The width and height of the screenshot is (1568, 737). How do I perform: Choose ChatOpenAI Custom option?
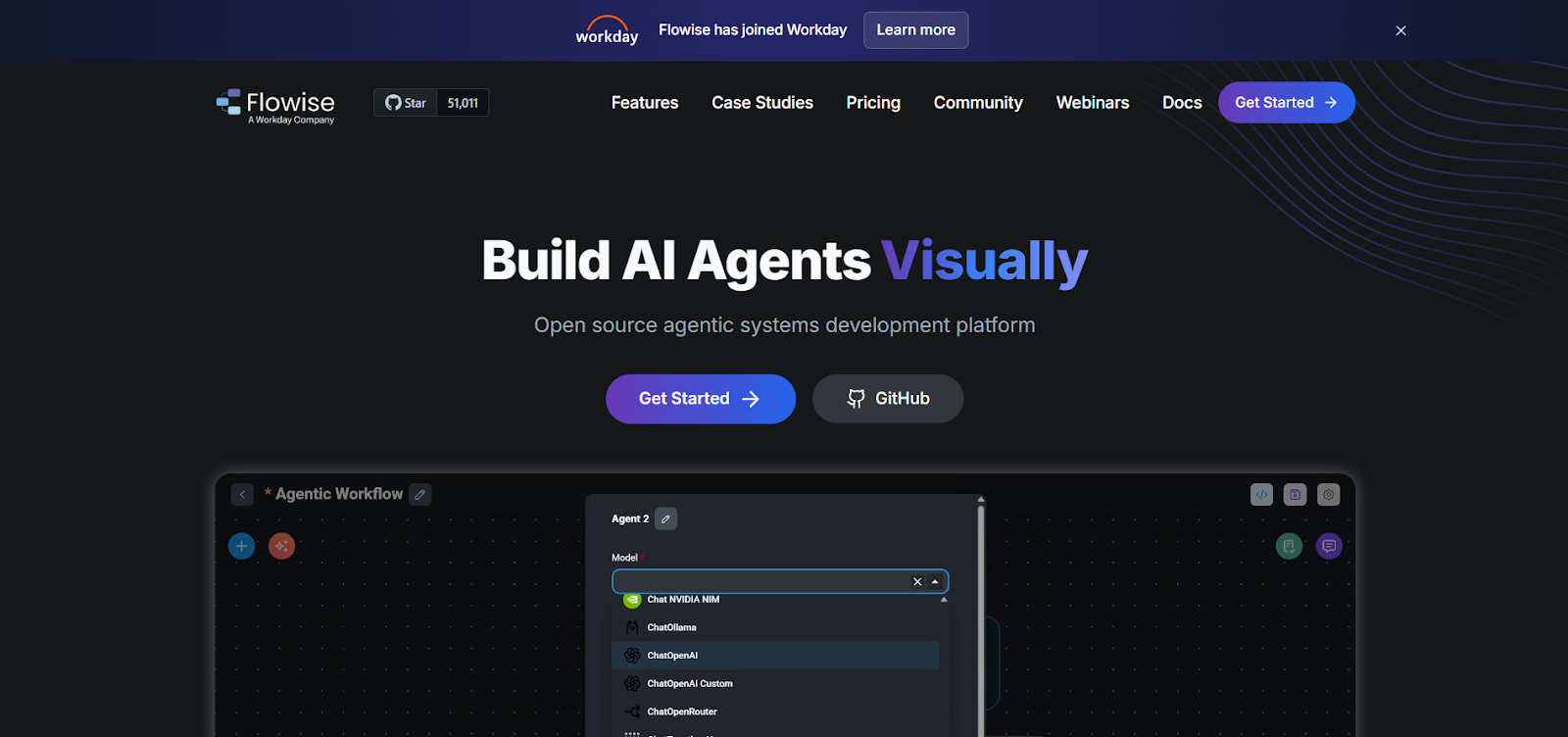775,684
